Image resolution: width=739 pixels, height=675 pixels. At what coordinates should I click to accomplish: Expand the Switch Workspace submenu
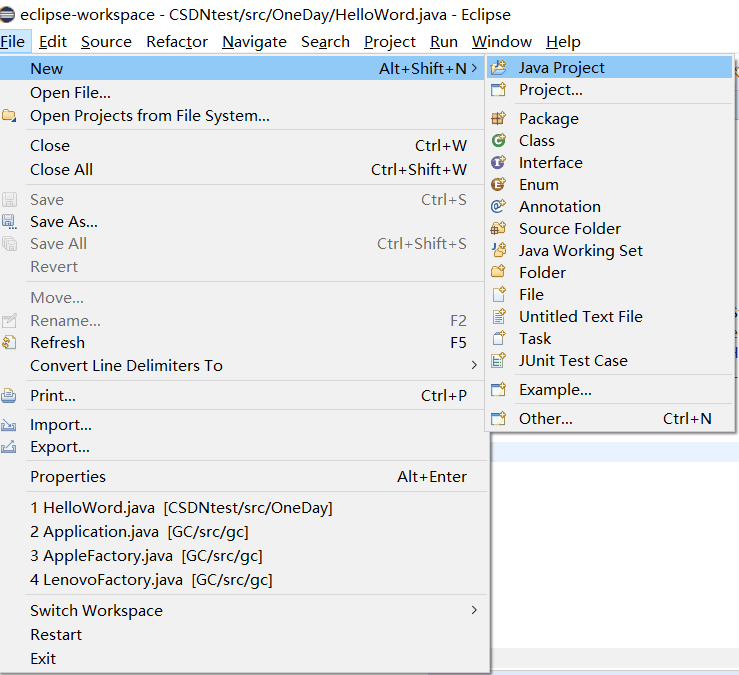[x=474, y=610]
